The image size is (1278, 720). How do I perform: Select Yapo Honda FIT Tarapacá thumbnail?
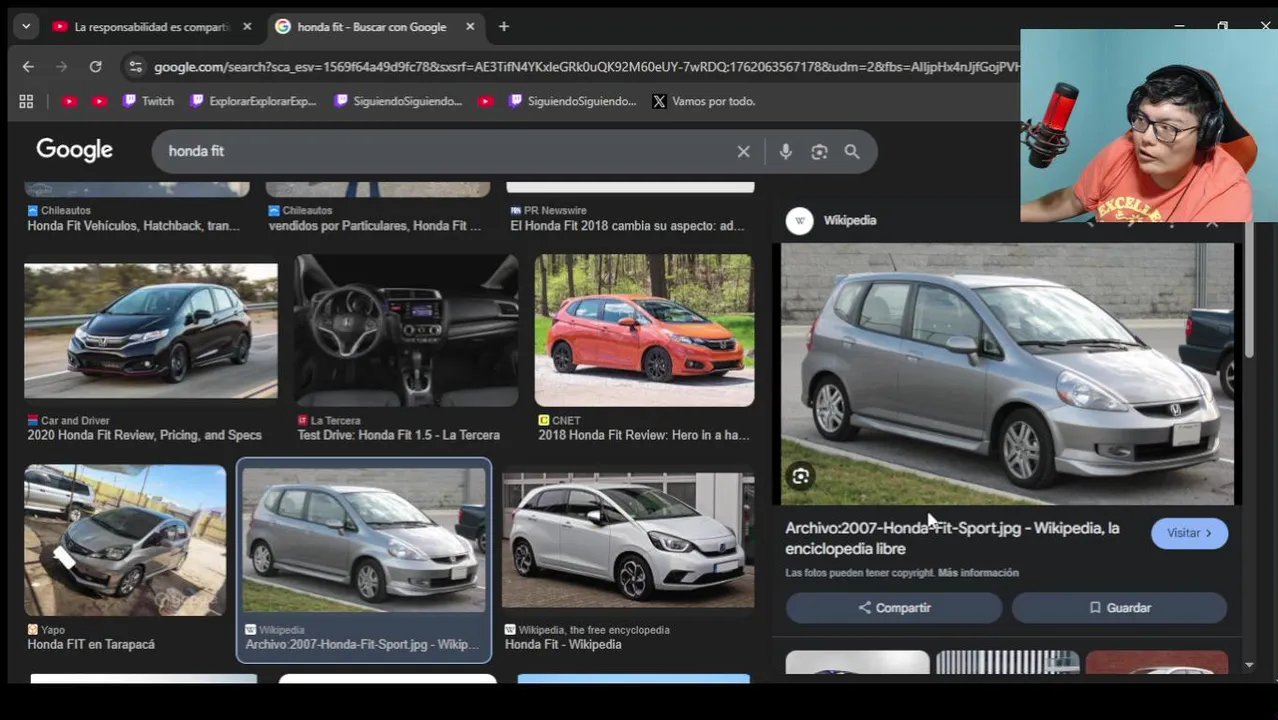[125, 540]
